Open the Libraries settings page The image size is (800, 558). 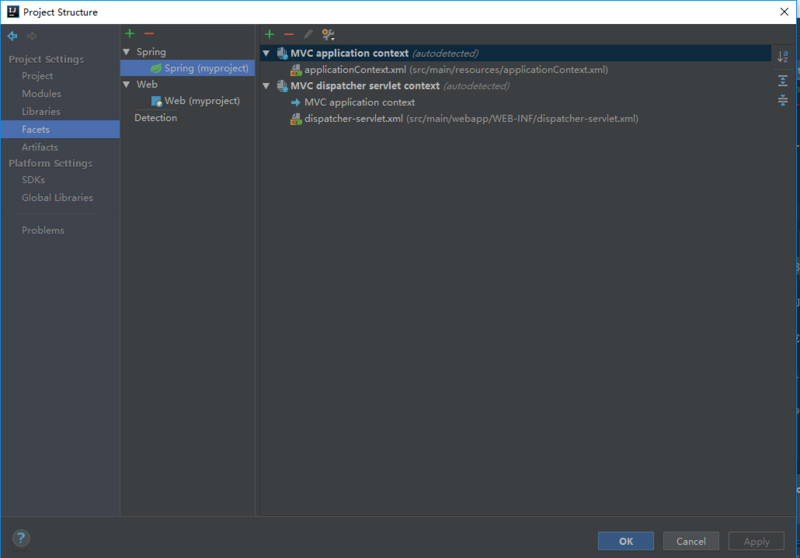coord(41,111)
